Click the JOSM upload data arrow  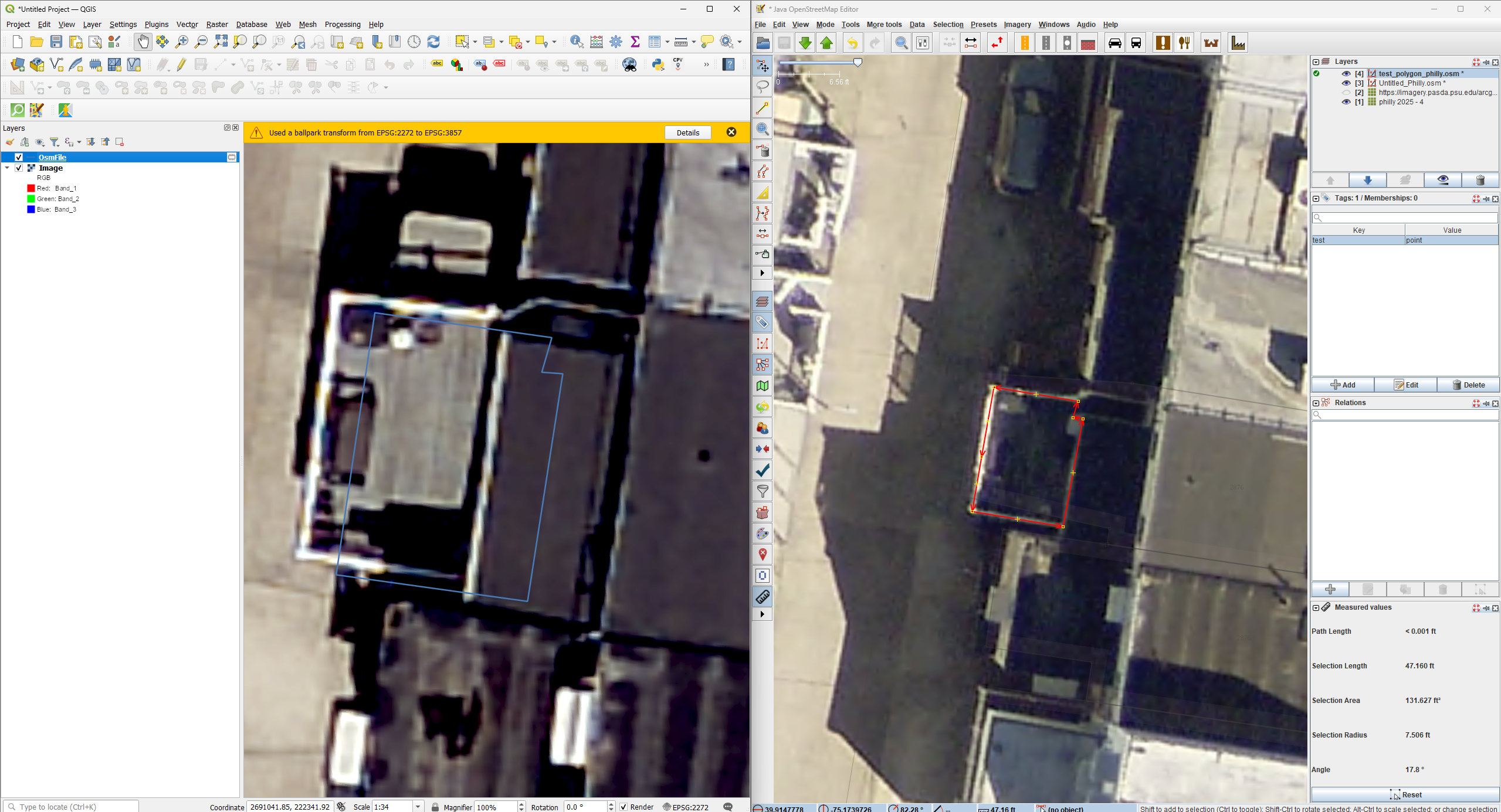coord(827,43)
